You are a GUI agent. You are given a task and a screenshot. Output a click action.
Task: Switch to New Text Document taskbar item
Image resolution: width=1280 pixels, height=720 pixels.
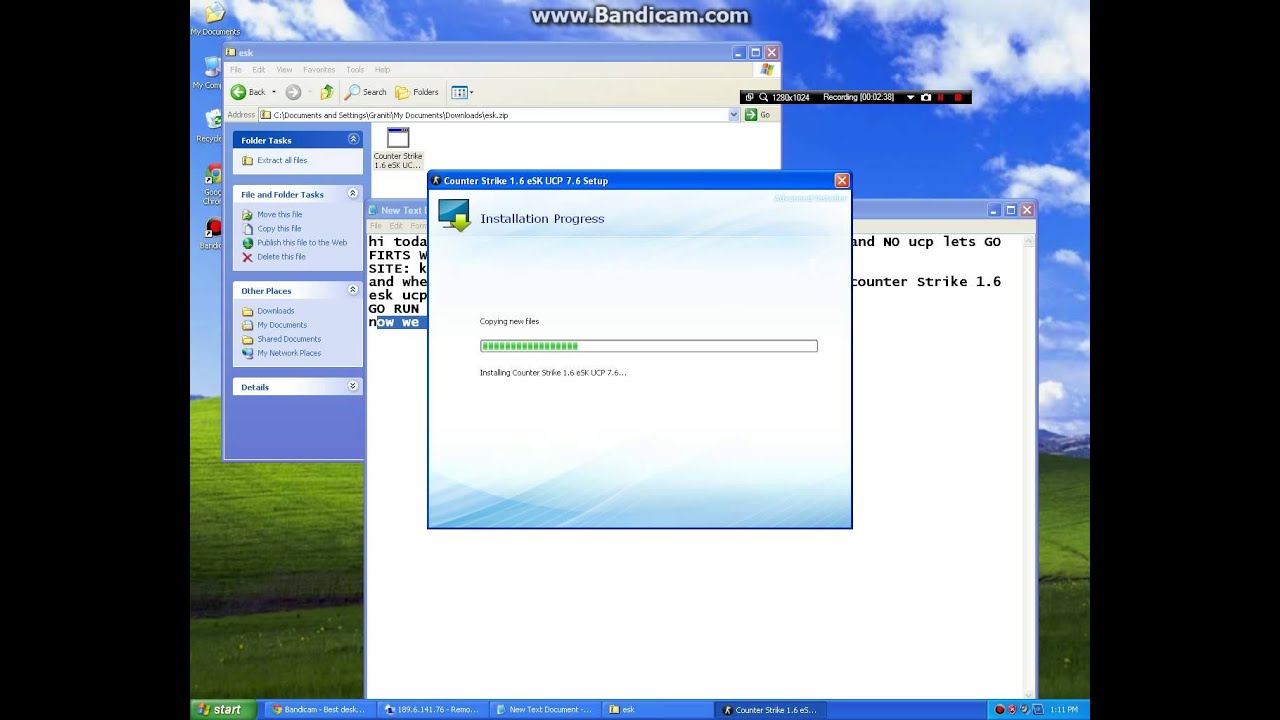coord(547,709)
